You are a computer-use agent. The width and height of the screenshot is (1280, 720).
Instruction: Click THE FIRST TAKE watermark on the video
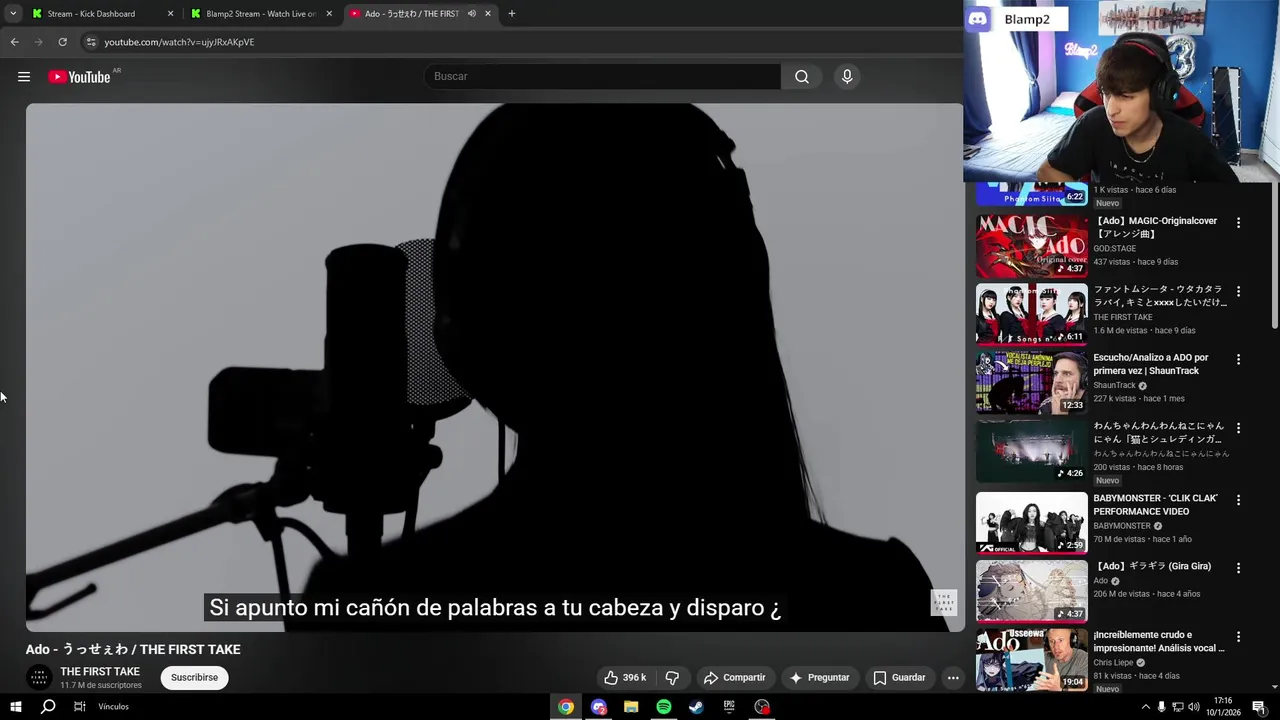tap(944, 602)
